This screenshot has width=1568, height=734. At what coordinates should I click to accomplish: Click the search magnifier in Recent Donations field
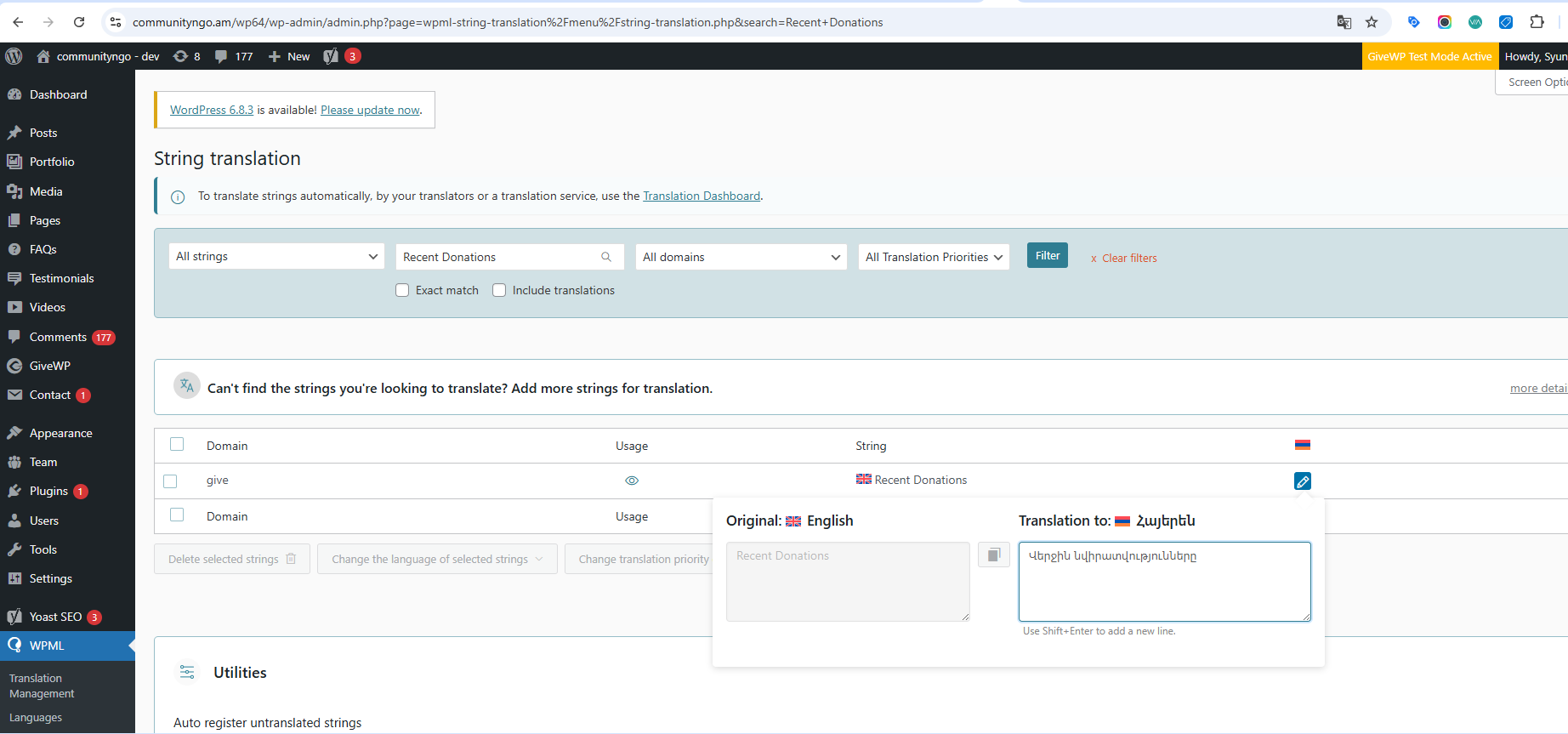coord(606,257)
